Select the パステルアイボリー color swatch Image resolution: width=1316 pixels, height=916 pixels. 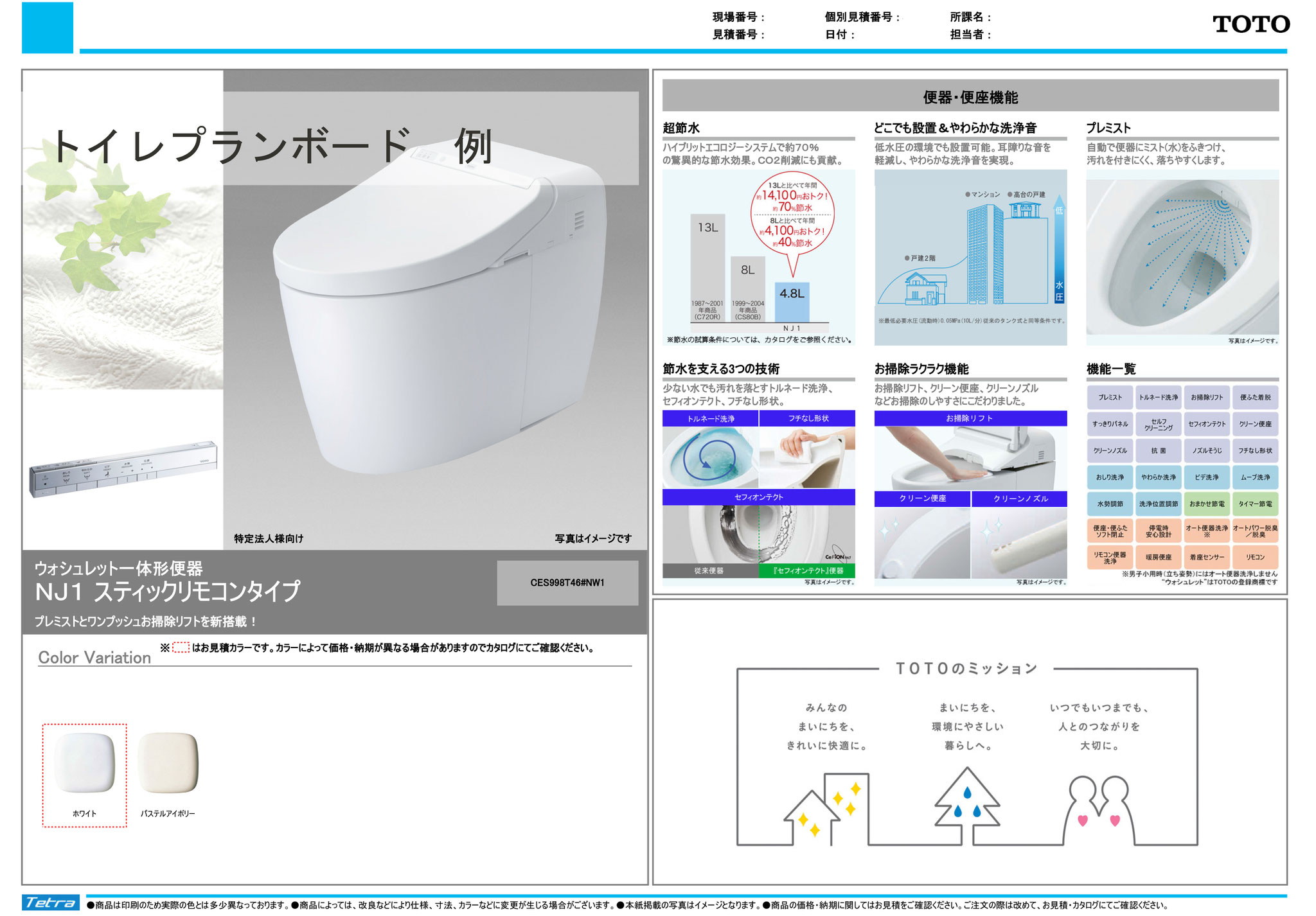(x=168, y=775)
